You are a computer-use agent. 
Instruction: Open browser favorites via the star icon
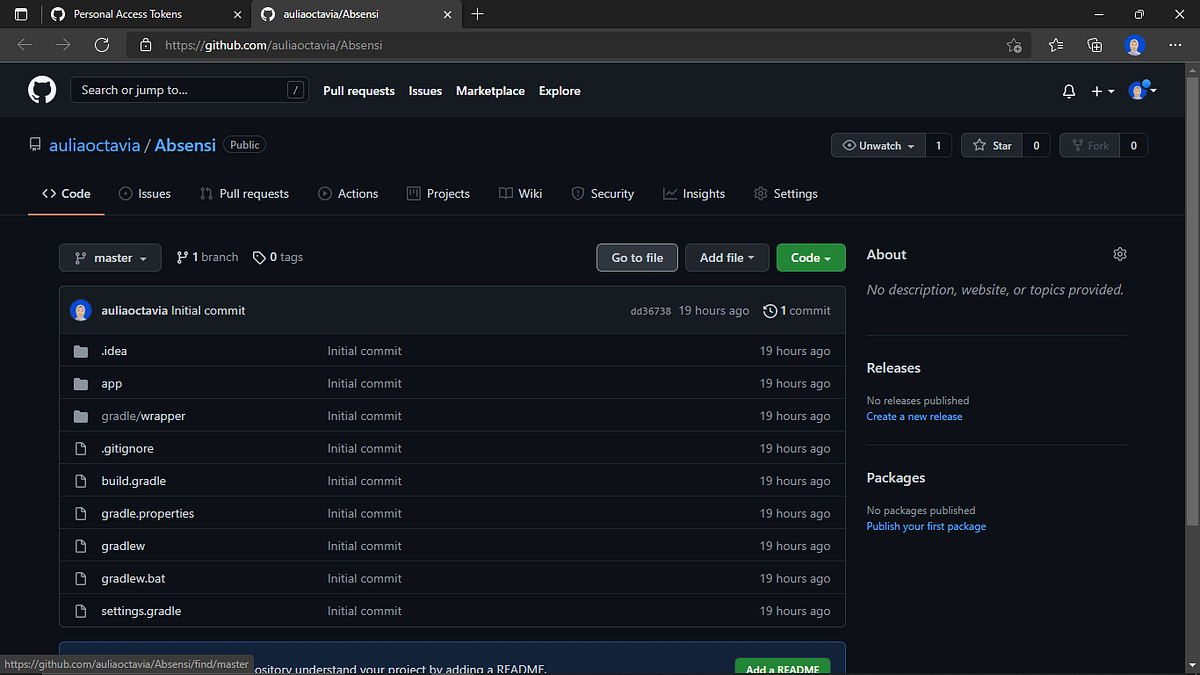(x=1055, y=45)
